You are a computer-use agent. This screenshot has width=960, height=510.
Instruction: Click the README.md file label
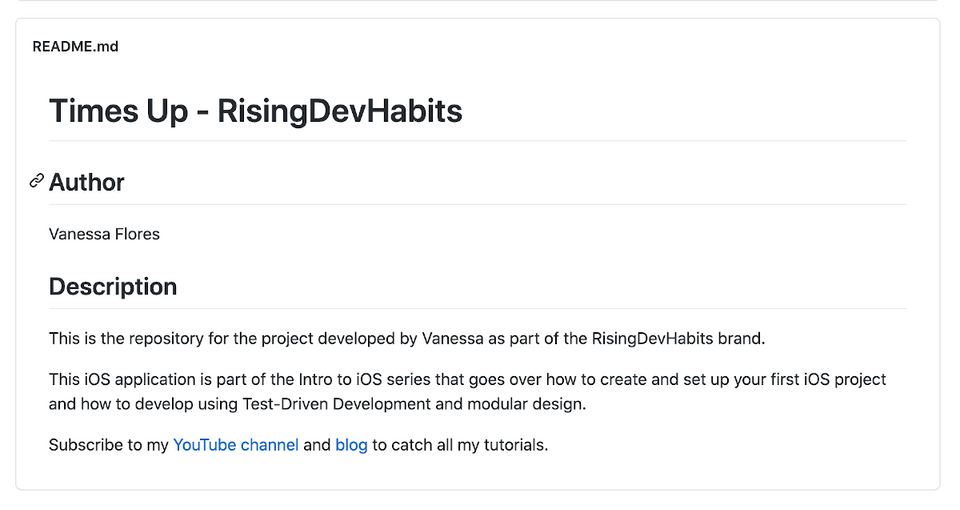tap(75, 47)
